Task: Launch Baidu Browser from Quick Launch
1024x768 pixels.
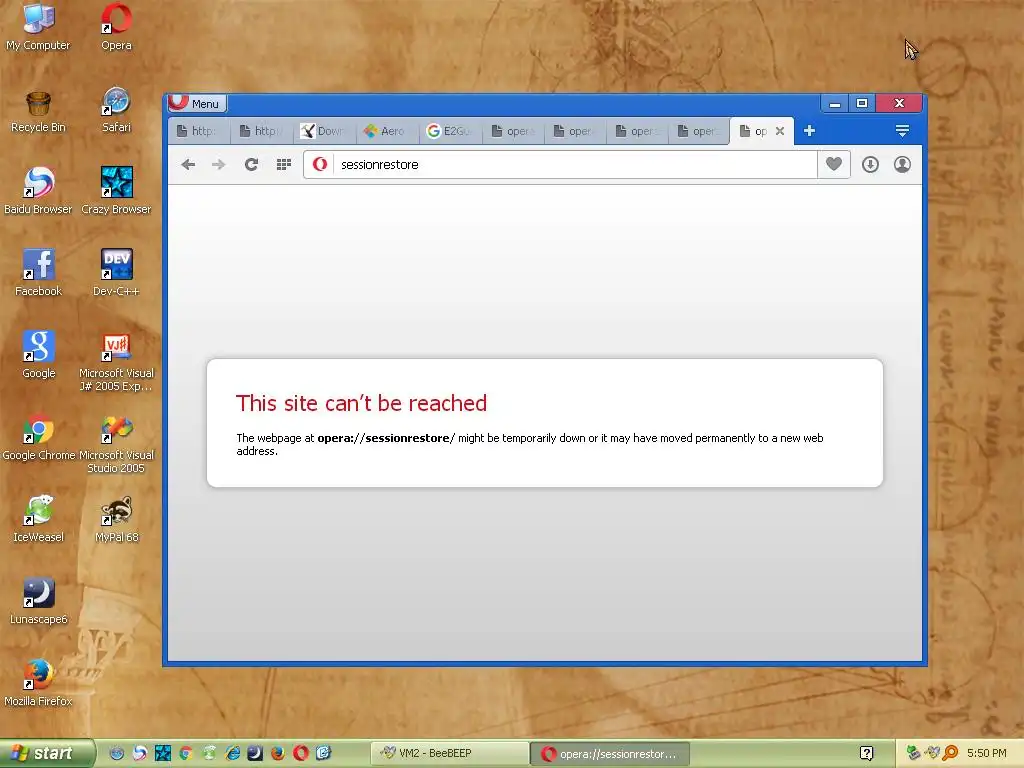Action: [x=140, y=753]
